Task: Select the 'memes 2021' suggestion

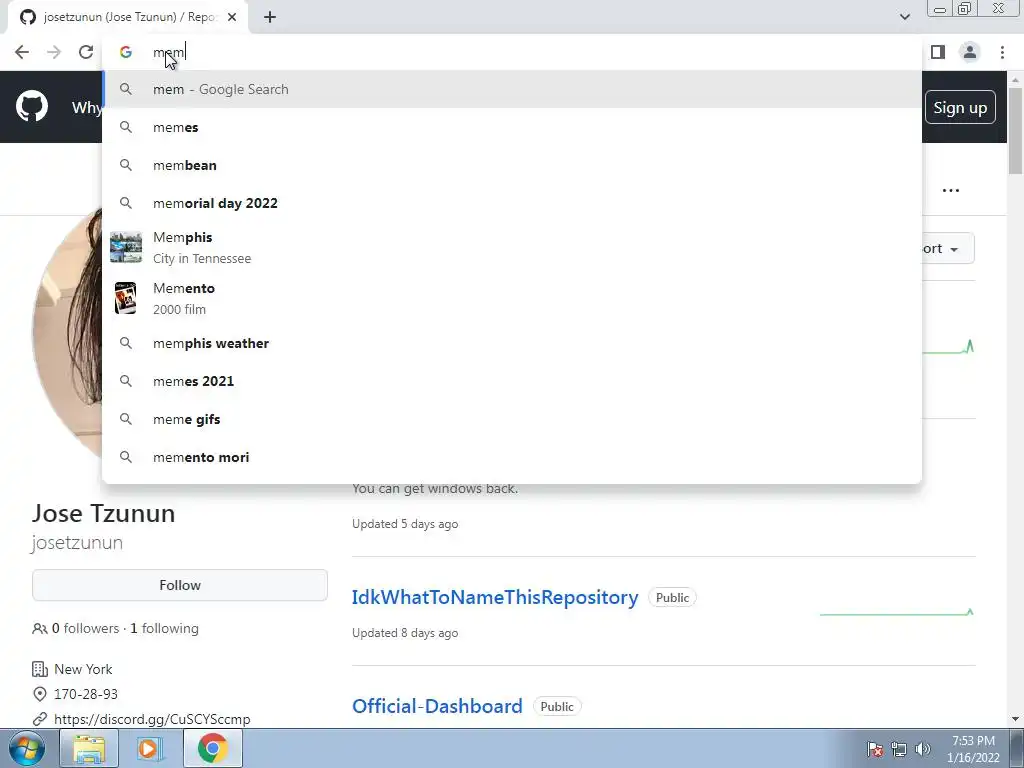Action: [512, 381]
